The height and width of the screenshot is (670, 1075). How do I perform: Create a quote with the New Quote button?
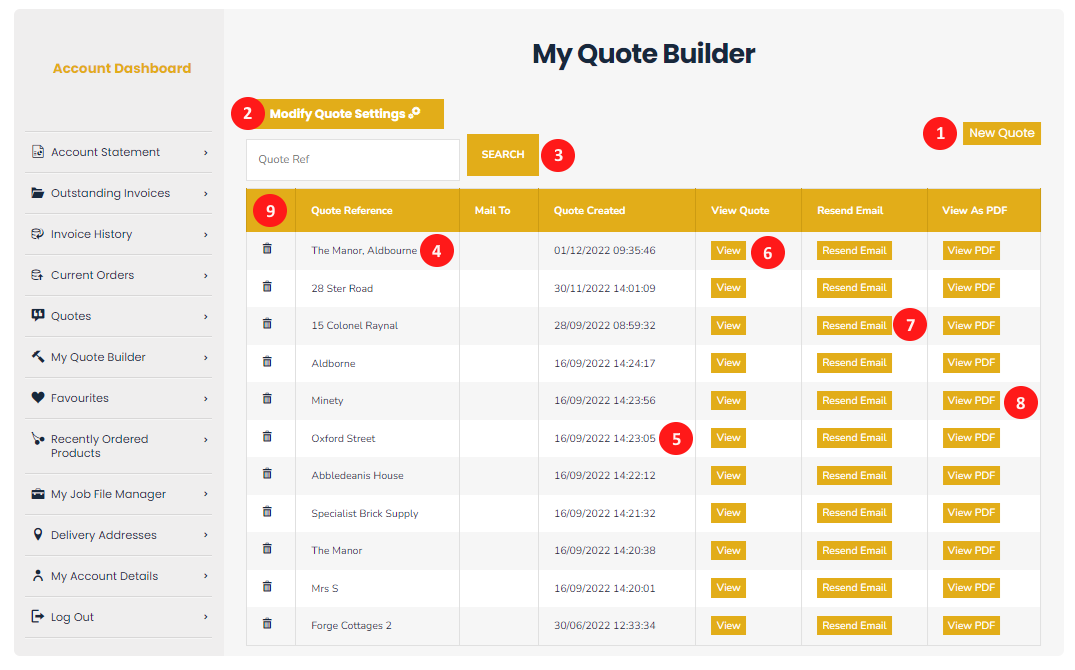coord(1001,133)
